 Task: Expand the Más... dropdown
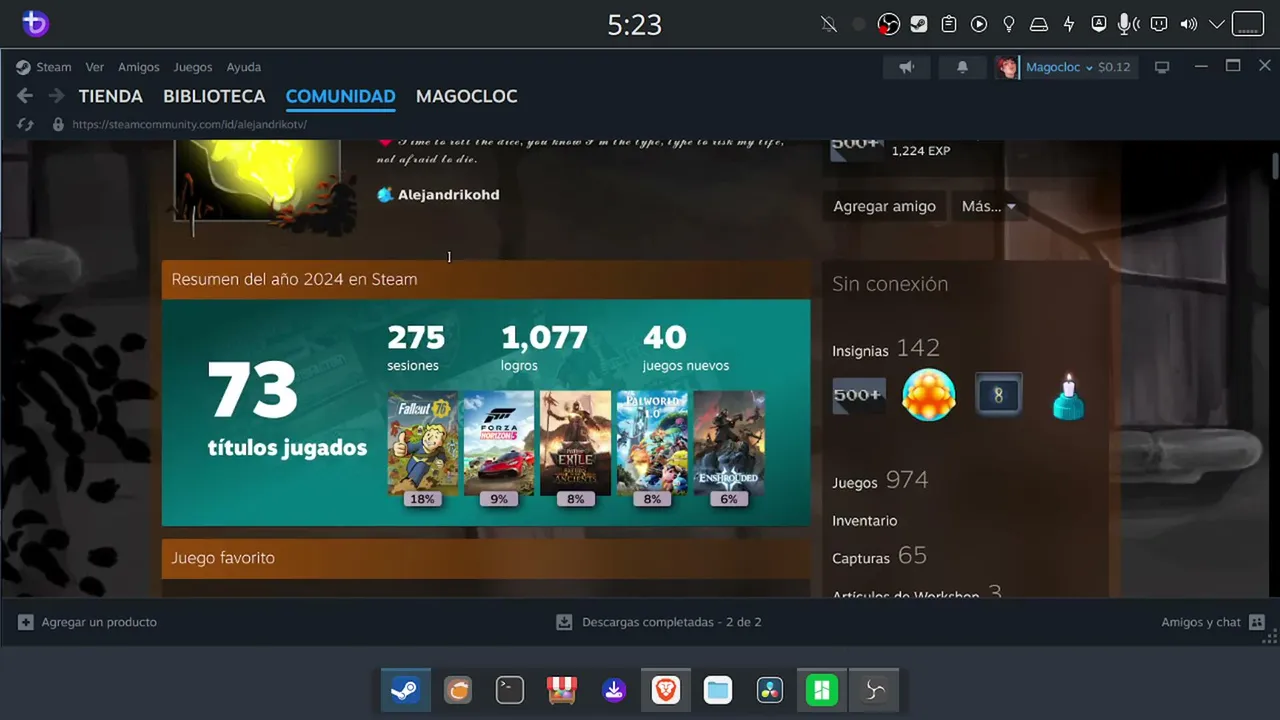pos(988,206)
